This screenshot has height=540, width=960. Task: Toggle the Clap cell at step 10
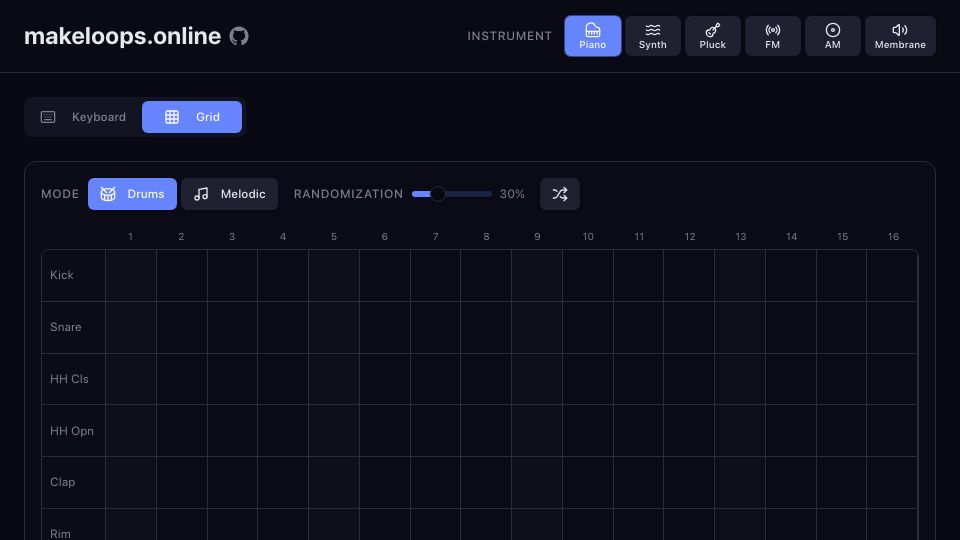coord(588,482)
